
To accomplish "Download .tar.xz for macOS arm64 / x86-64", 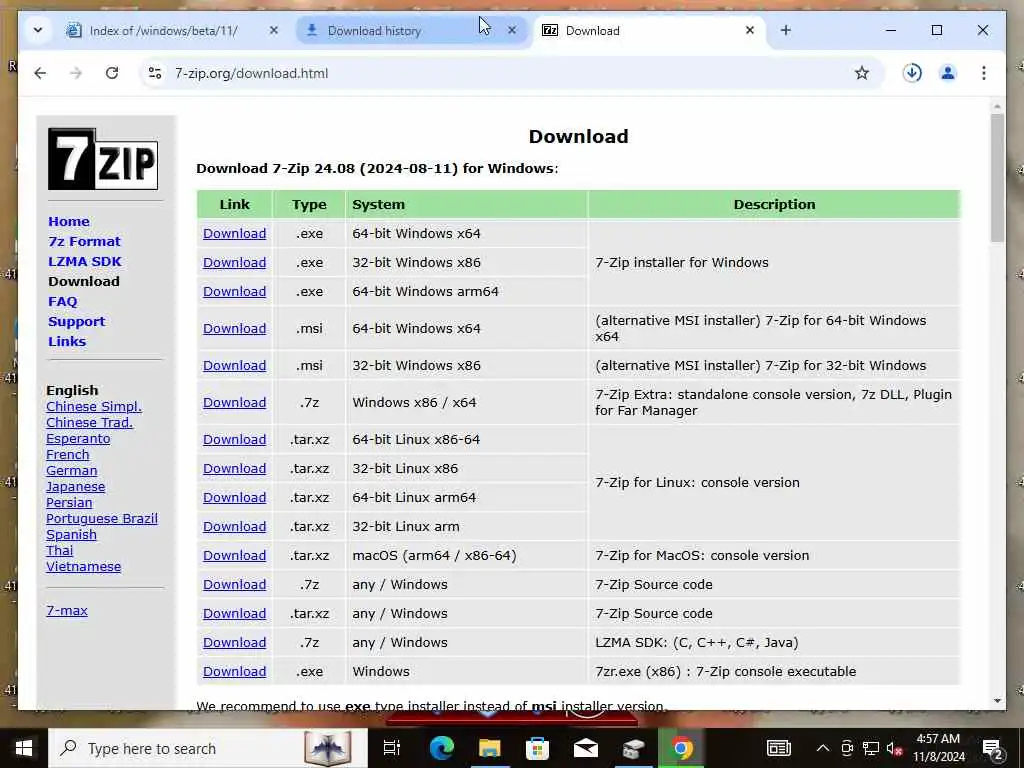I will point(234,556).
